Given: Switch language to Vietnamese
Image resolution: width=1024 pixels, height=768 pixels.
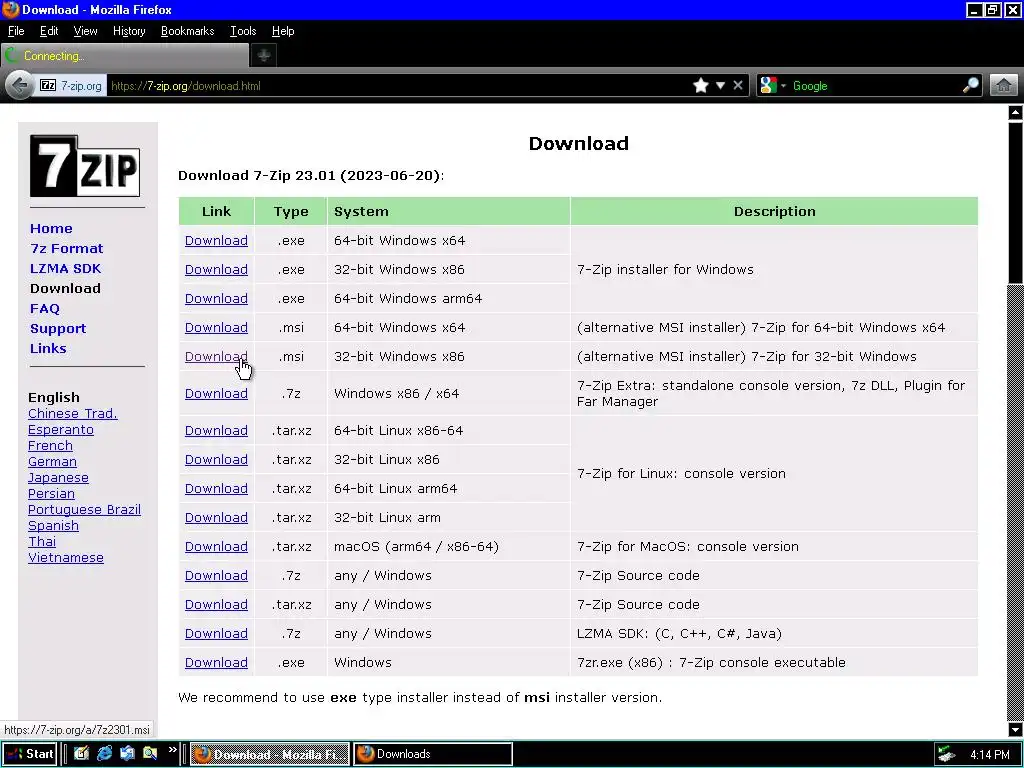Looking at the screenshot, I should click(65, 558).
